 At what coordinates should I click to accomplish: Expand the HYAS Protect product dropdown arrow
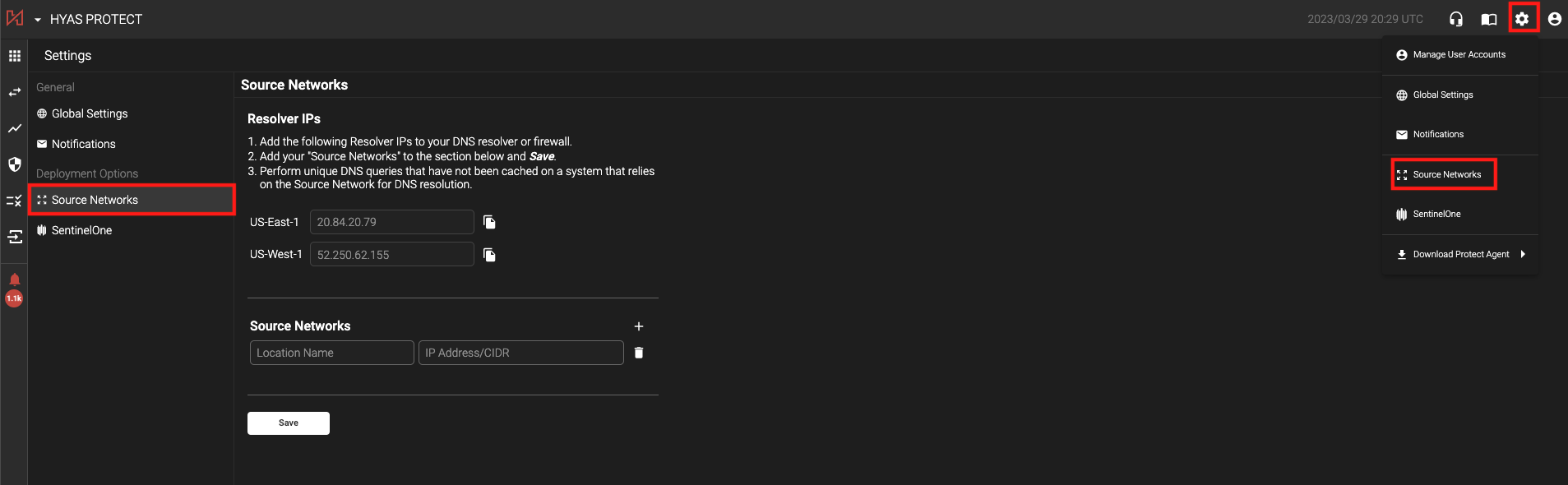pyautogui.click(x=38, y=20)
